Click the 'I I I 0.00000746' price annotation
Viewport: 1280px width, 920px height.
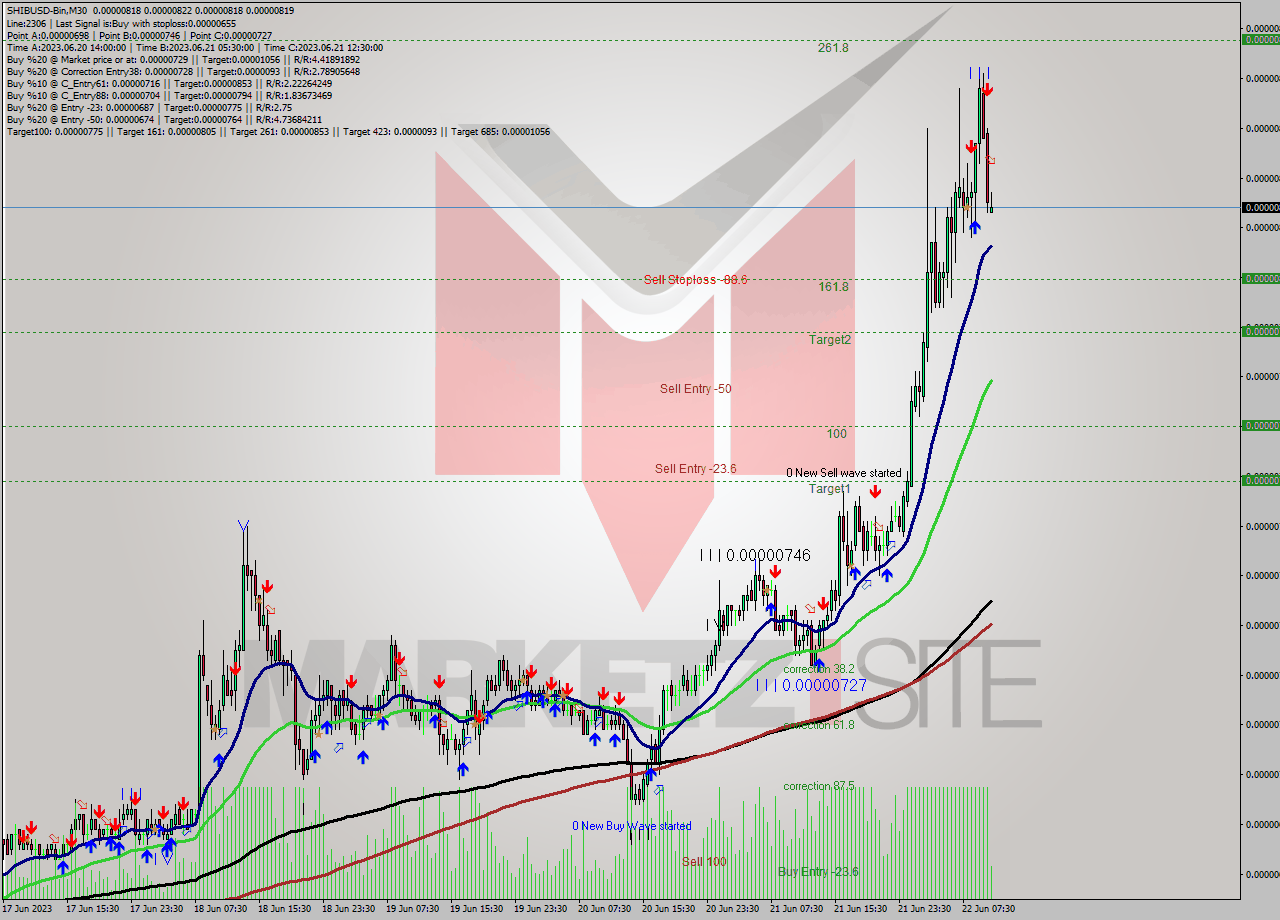click(755, 555)
